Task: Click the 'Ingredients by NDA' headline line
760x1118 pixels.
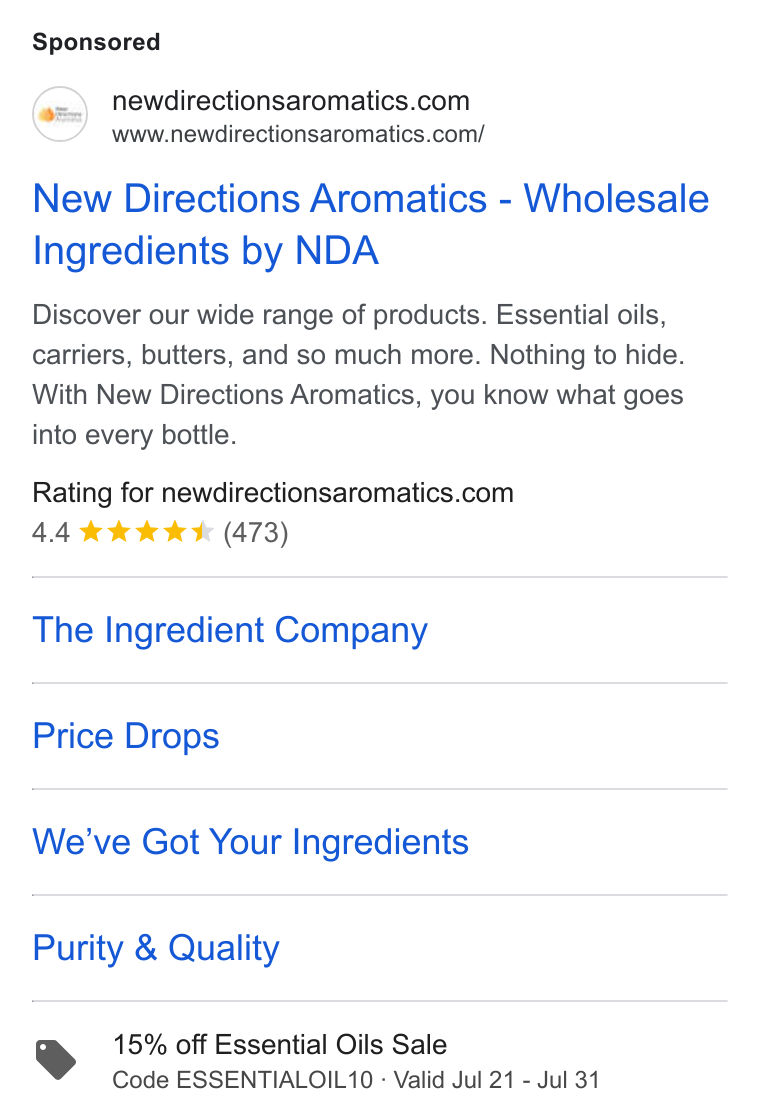Action: point(205,251)
